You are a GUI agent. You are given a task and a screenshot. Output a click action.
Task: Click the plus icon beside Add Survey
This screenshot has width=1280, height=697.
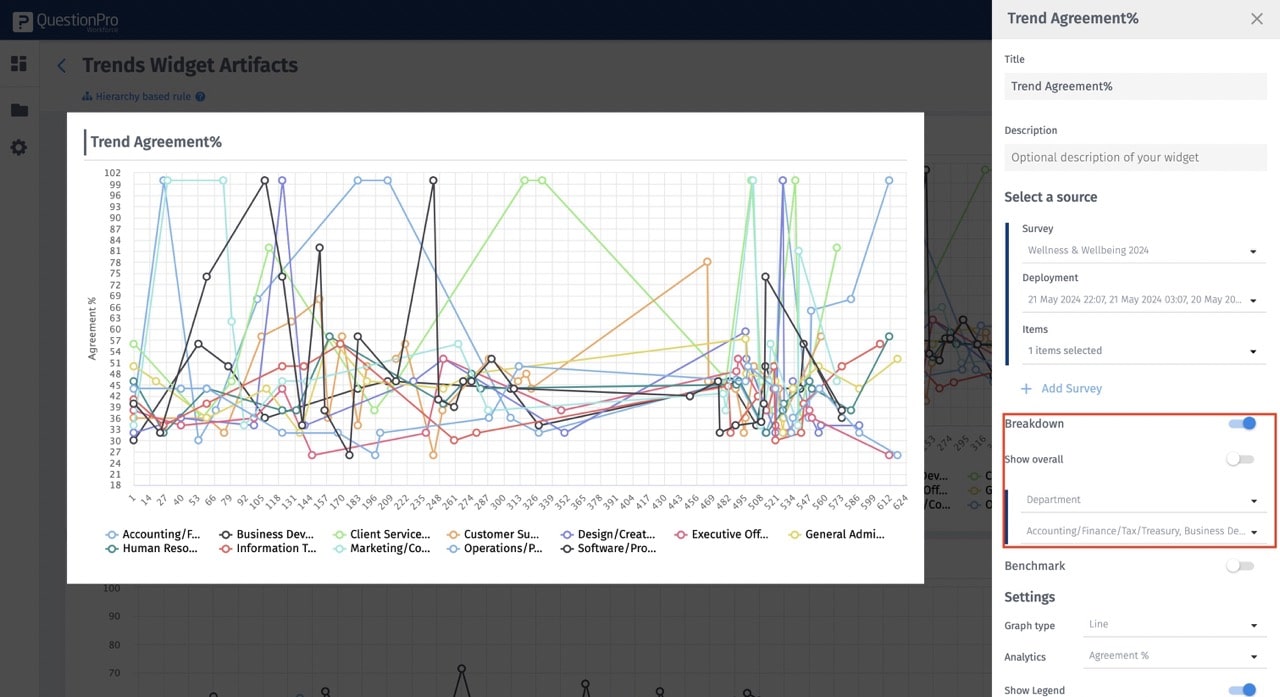click(1027, 388)
